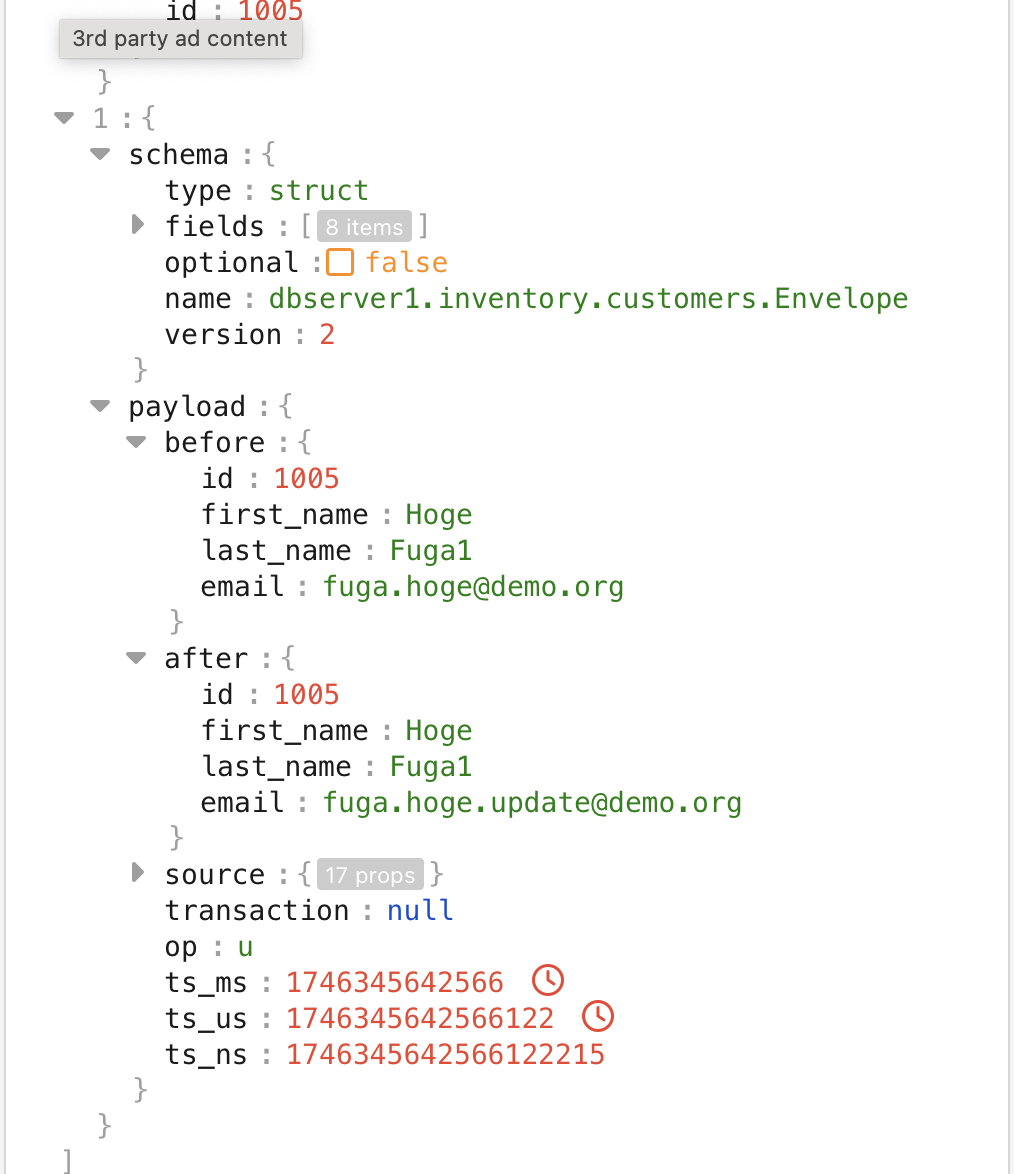Select dbserver1.inventory.customers.Envelope name value

588,299
